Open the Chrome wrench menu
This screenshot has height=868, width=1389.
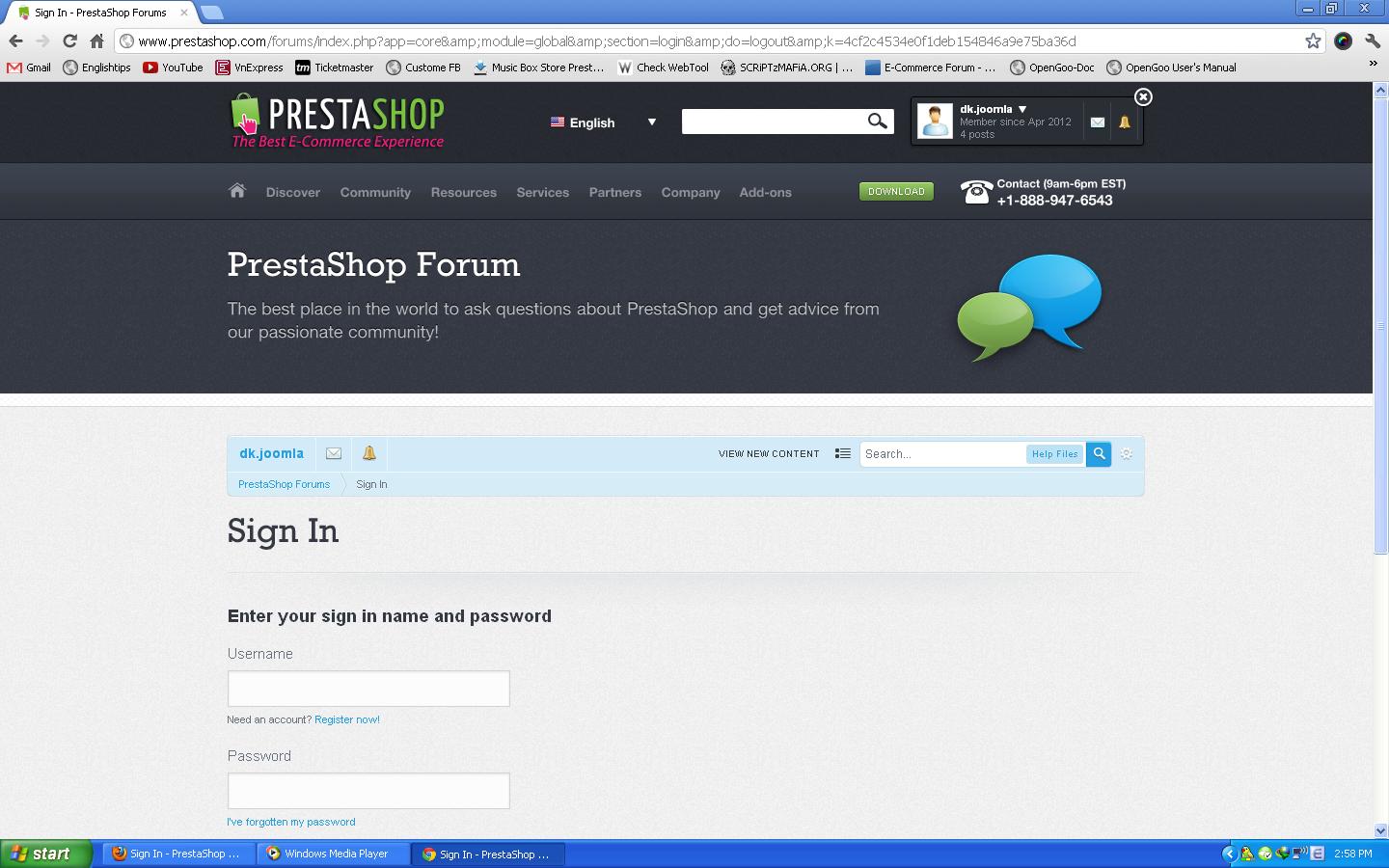coord(1373,41)
